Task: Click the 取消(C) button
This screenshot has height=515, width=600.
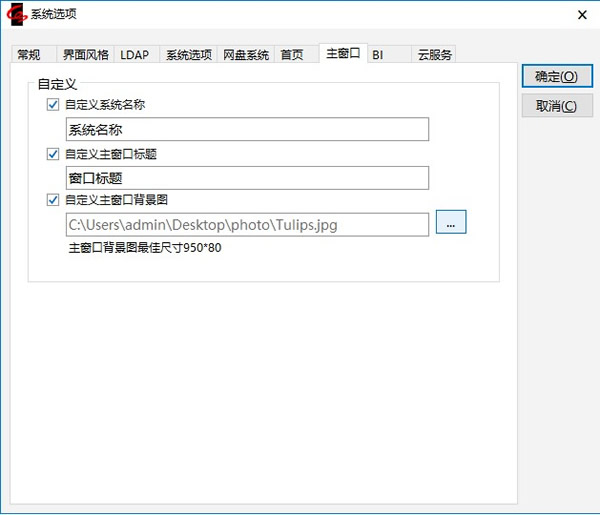Action: 557,106
